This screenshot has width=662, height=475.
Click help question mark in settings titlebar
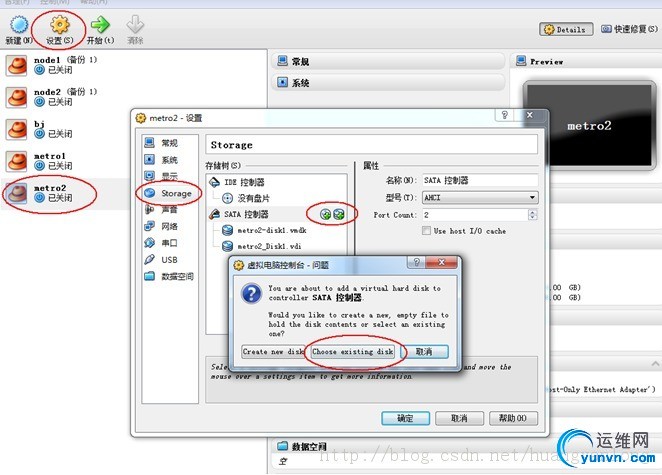[505, 115]
